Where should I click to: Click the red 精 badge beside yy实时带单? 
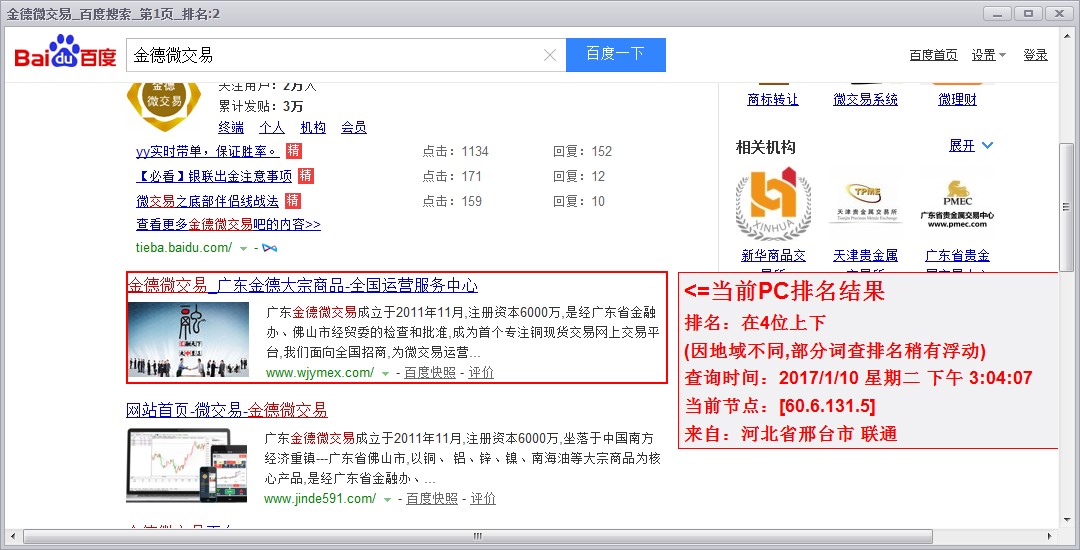pos(294,151)
